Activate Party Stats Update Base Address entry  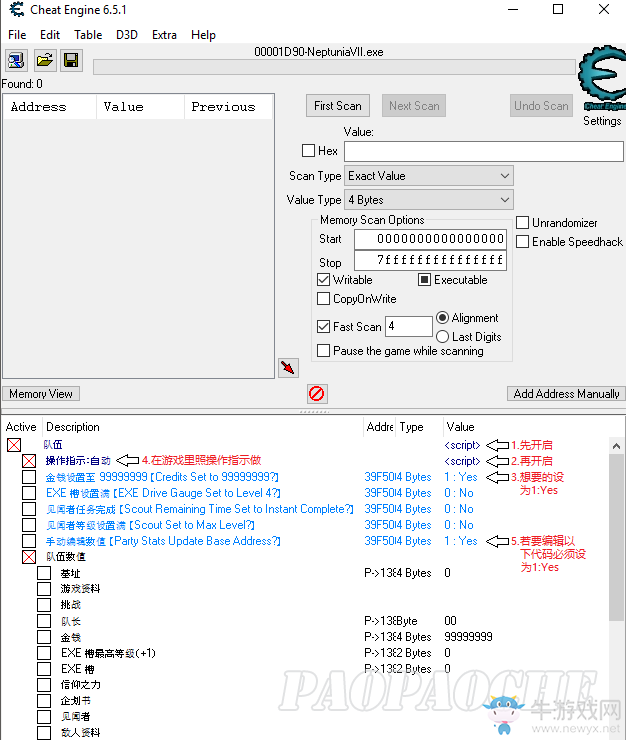pos(29,541)
